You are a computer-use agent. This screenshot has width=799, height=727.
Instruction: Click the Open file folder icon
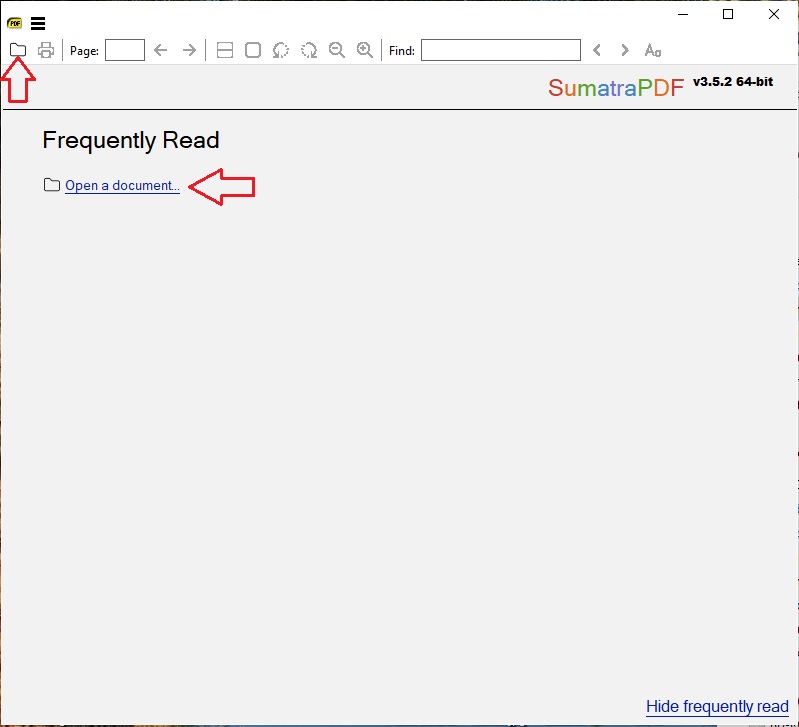coord(18,50)
